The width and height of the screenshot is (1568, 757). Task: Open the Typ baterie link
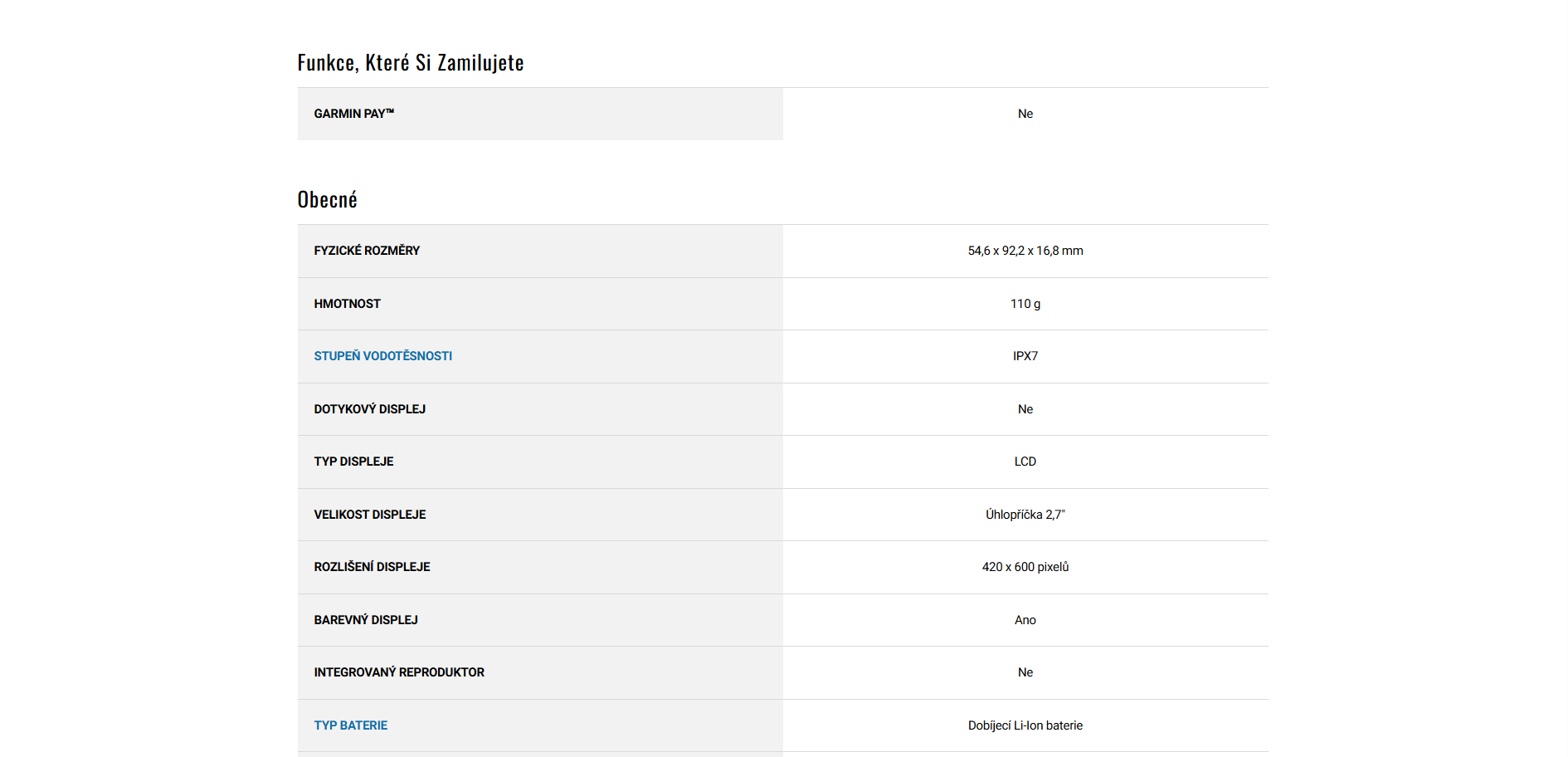point(350,725)
